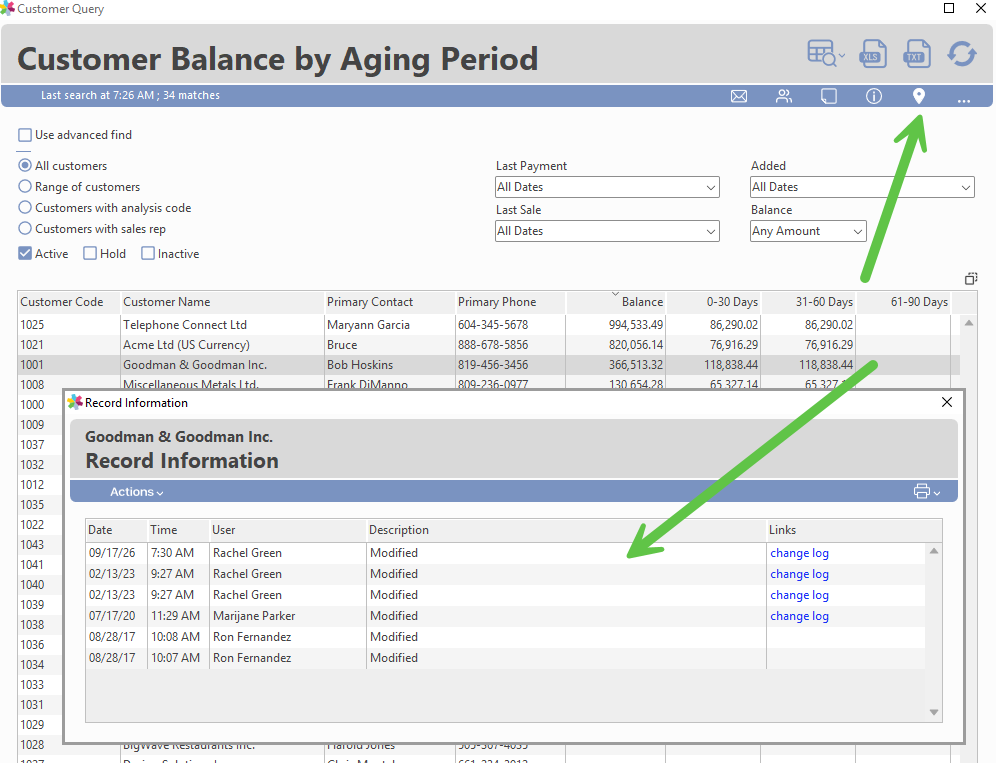Export results to XLS file
This screenshot has height=763, width=996.
click(873, 53)
